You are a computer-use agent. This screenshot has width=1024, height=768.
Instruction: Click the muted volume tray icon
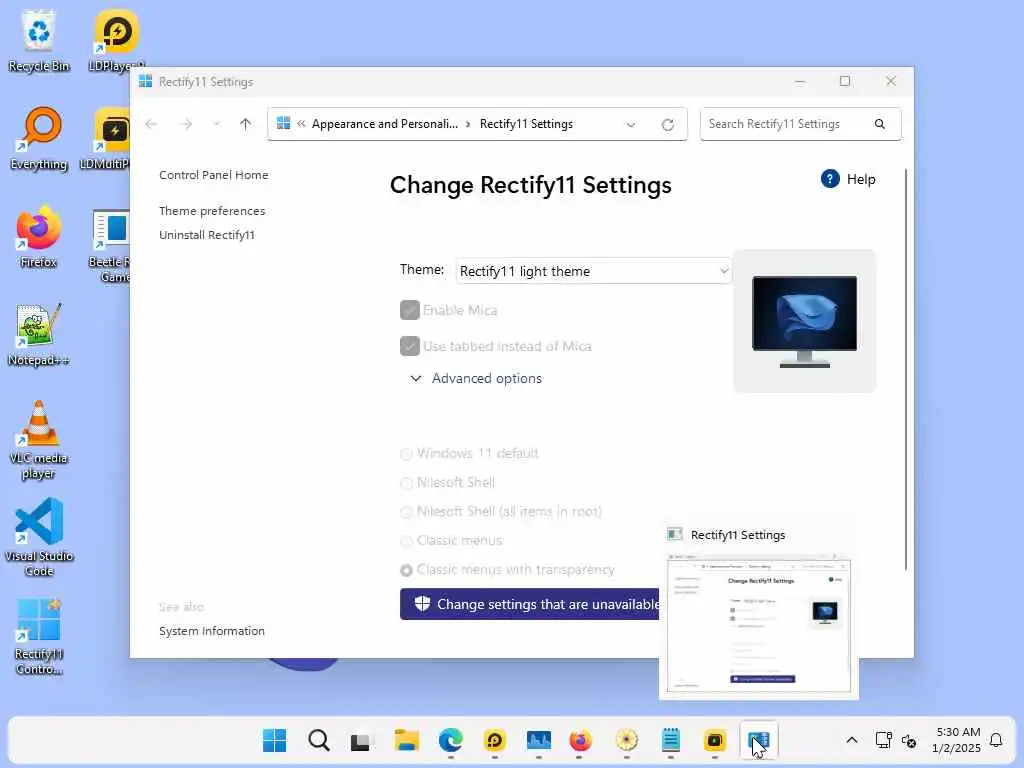(909, 741)
